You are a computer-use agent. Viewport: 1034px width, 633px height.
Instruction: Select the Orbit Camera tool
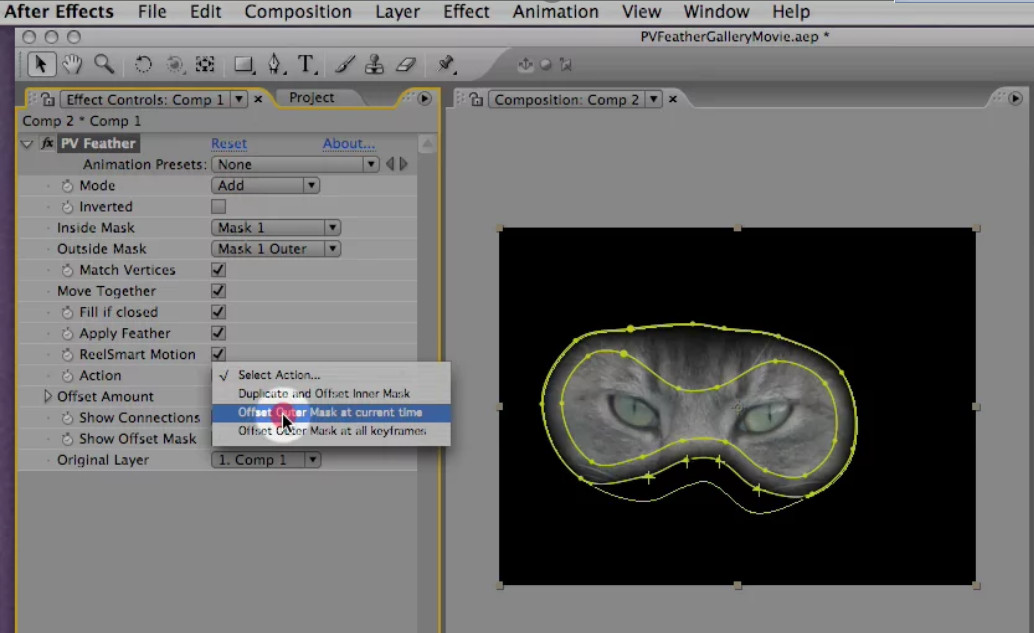click(175, 65)
